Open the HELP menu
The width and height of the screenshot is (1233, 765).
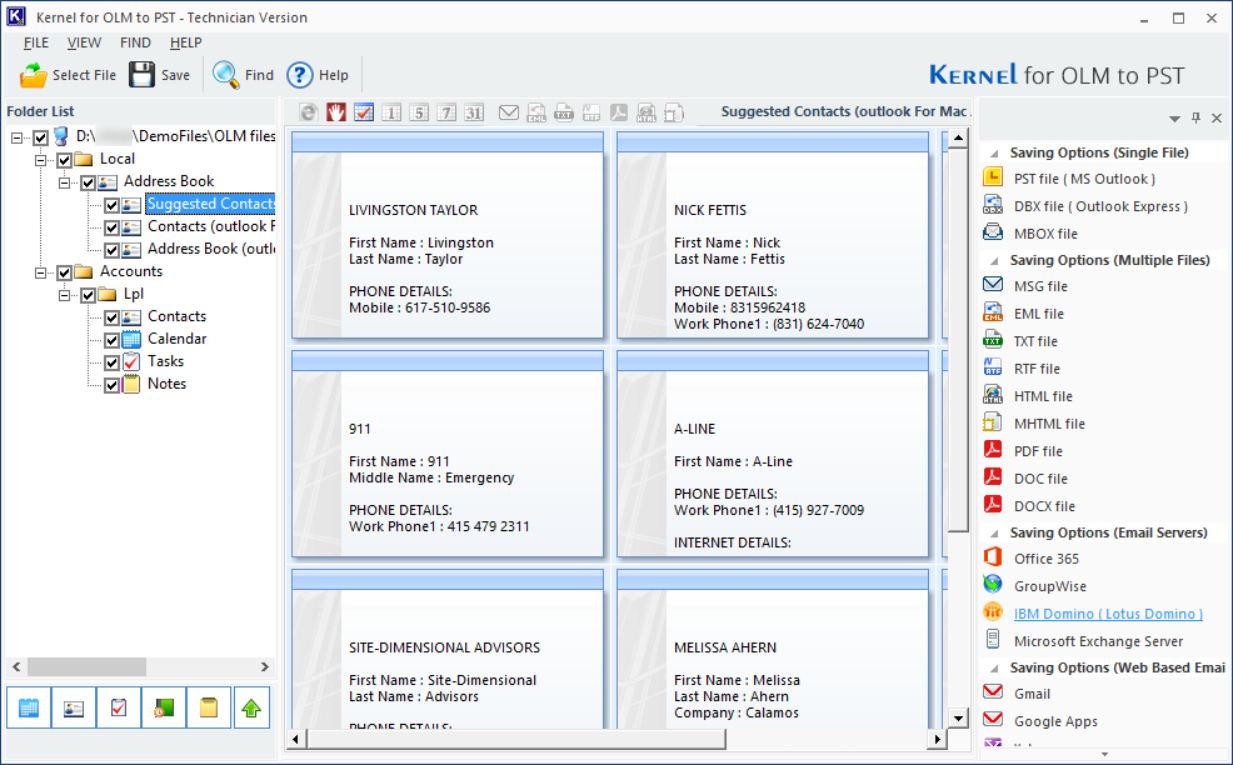coord(186,43)
